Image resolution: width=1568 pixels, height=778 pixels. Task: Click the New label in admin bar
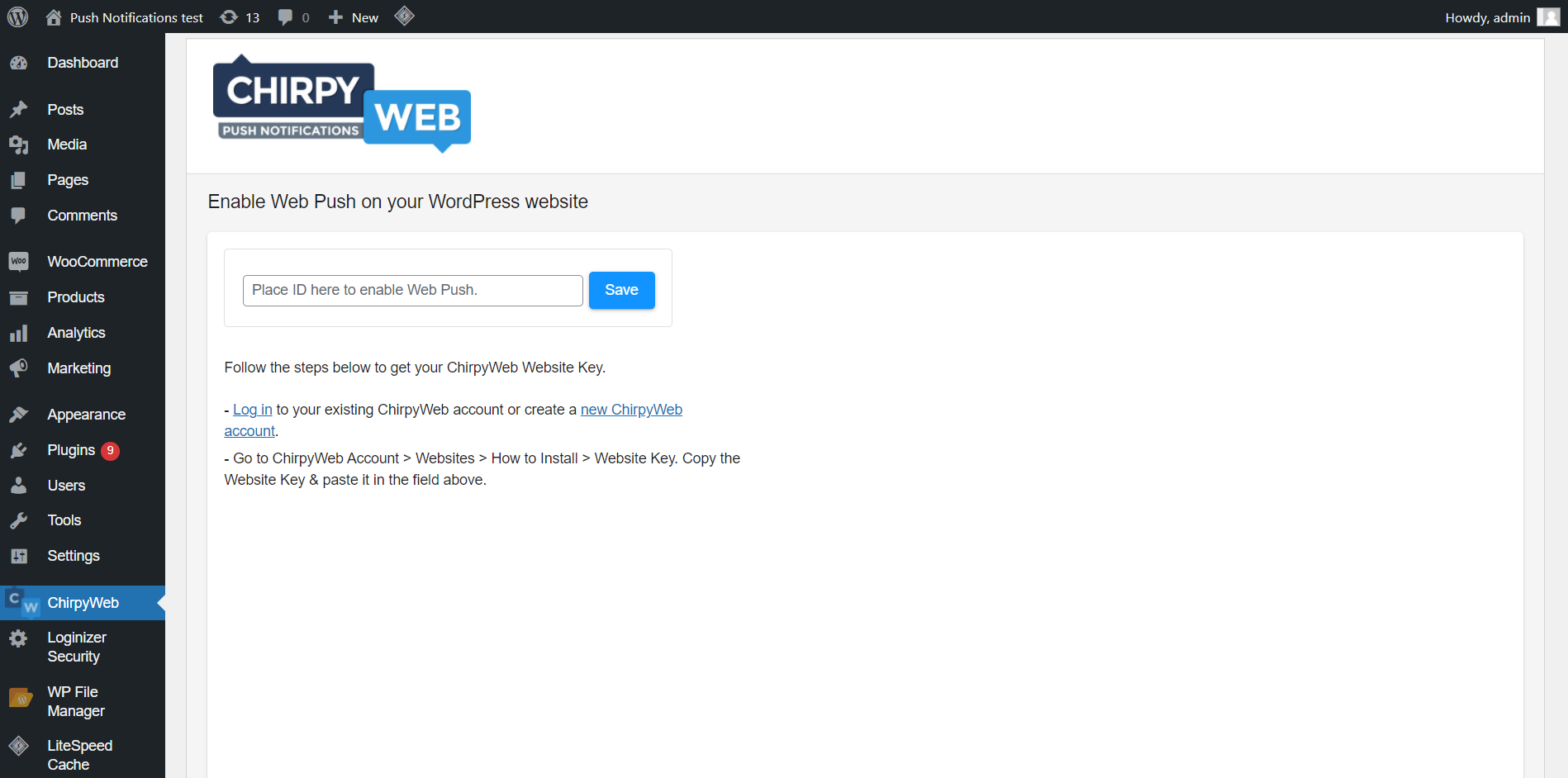(x=365, y=17)
